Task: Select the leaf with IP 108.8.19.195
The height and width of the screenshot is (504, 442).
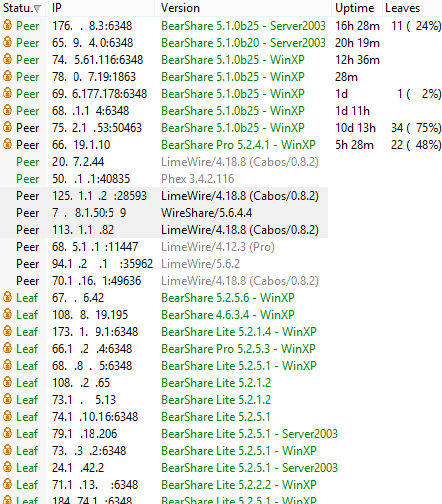Action: pos(221,314)
